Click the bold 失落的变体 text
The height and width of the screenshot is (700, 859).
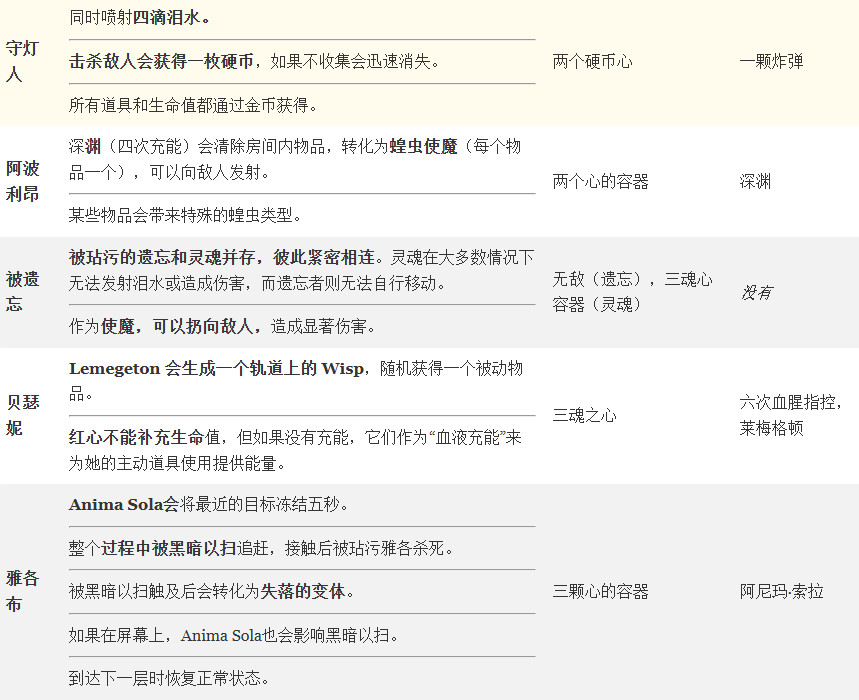pos(303,591)
